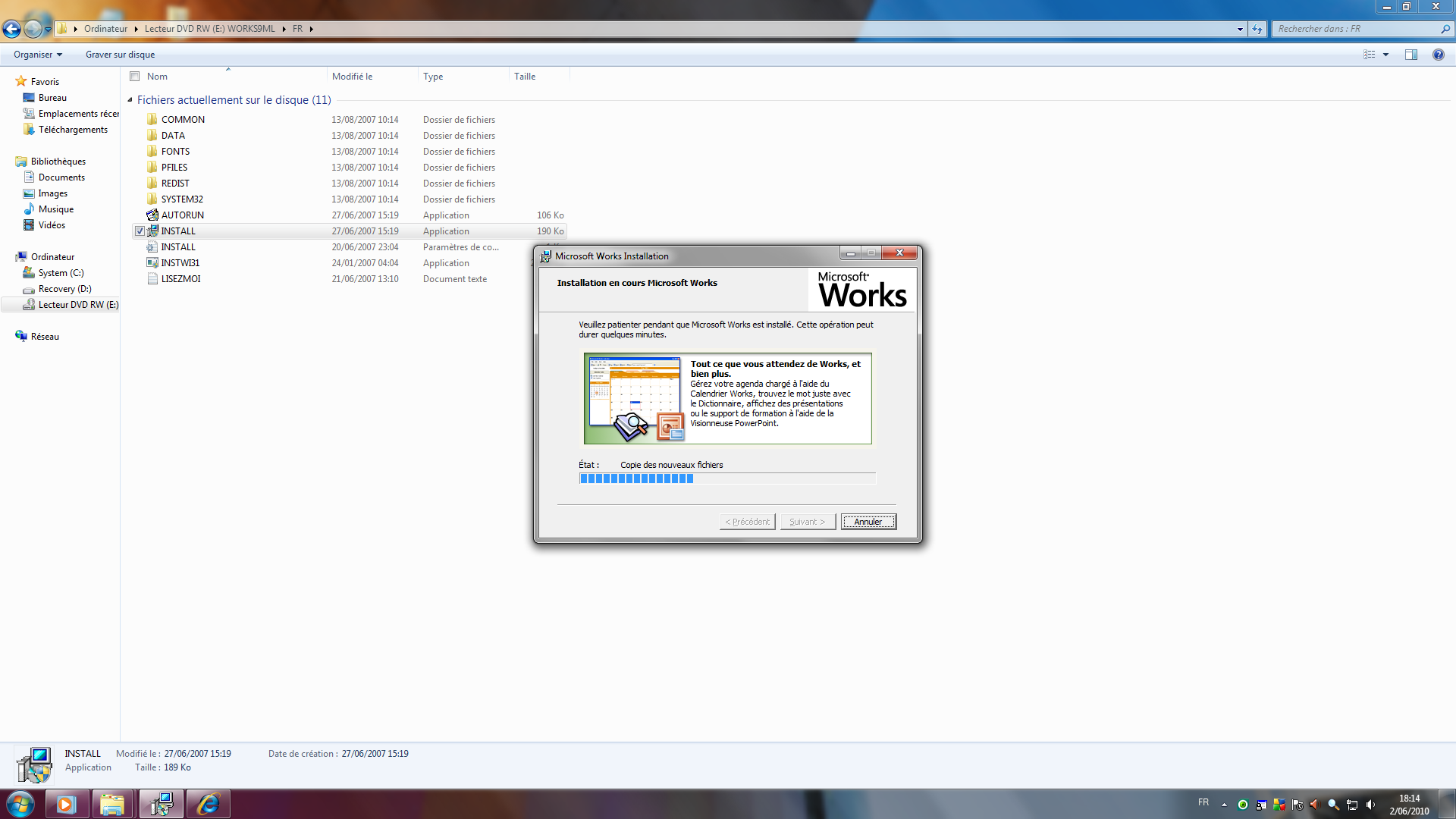This screenshot has width=1456, height=819.
Task: Open the white speaker volume tray icon
Action: click(1370, 805)
